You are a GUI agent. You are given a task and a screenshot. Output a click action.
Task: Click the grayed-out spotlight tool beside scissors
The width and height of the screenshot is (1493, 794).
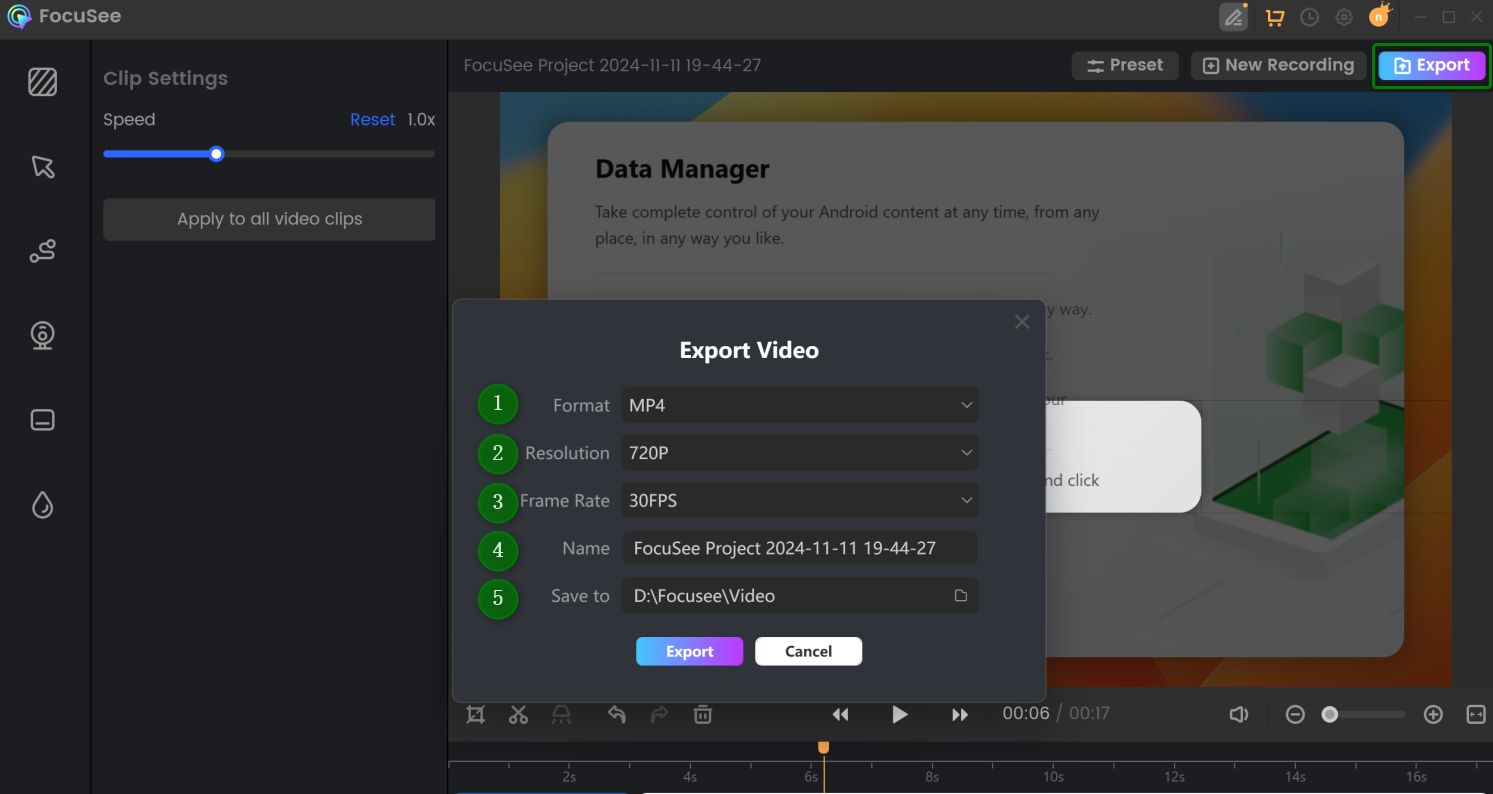tap(562, 714)
